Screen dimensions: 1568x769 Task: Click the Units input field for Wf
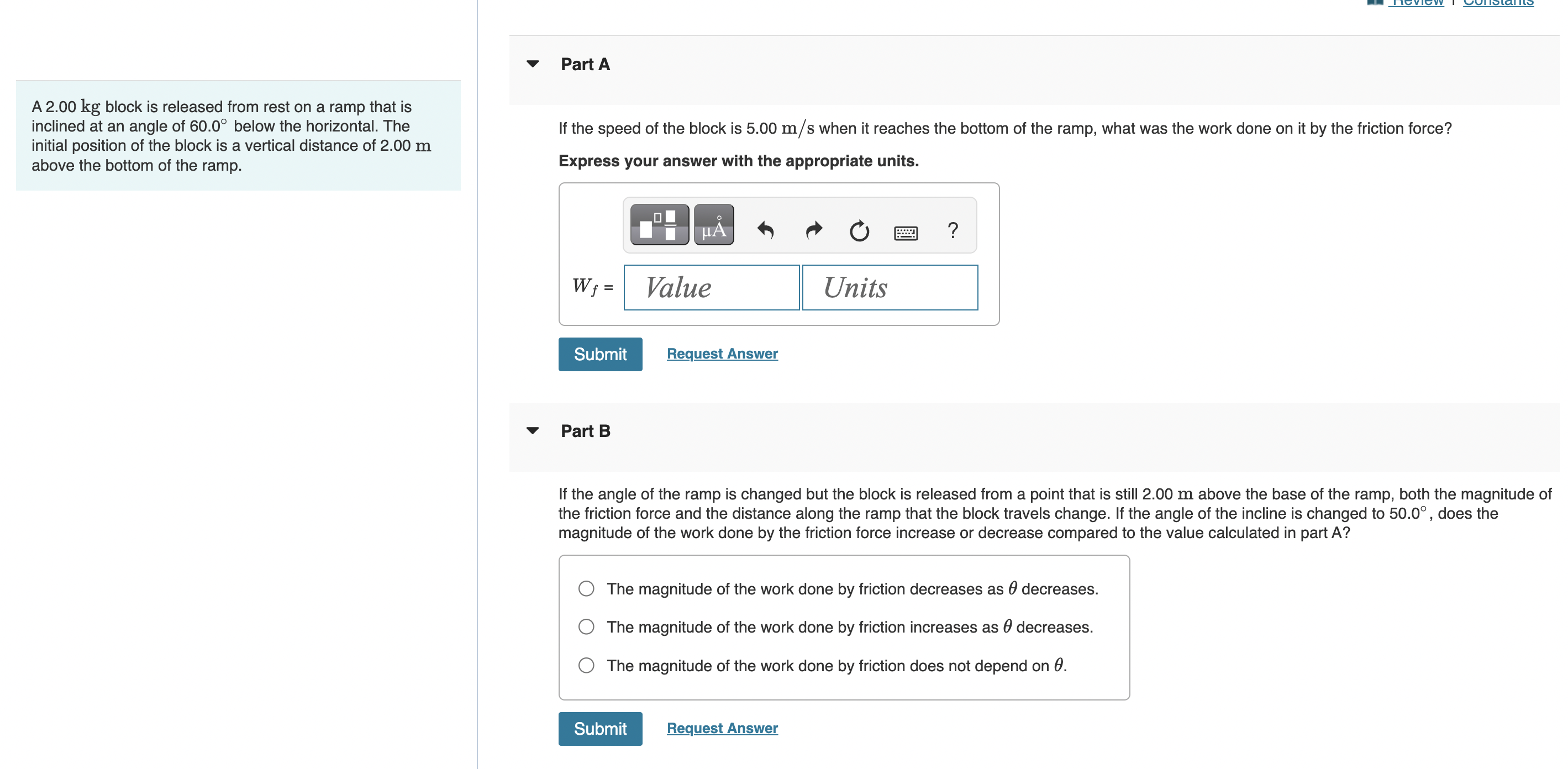pos(890,287)
